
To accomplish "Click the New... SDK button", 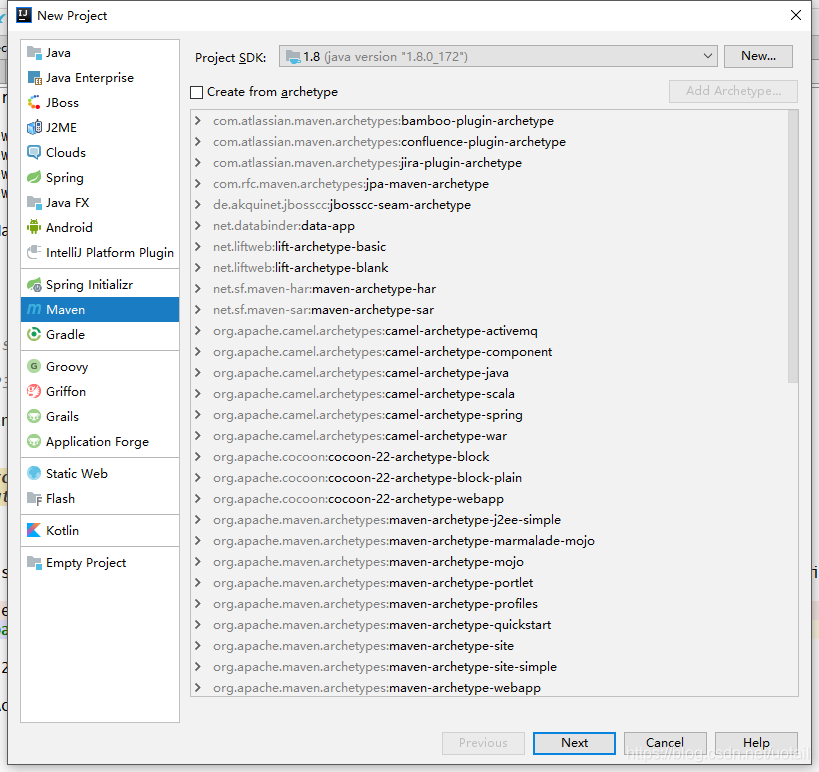I will coord(758,56).
